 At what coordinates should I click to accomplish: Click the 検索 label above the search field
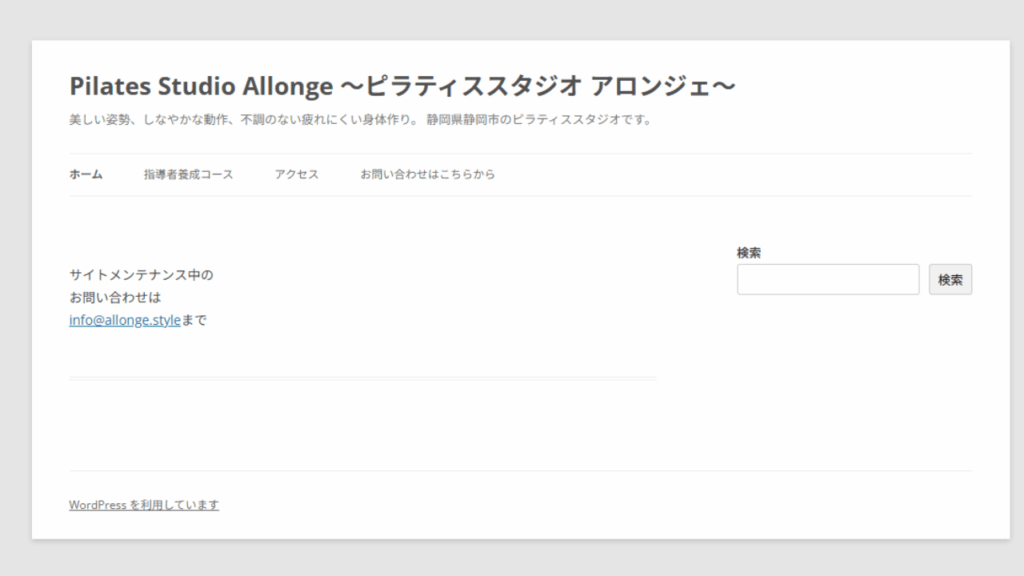tap(748, 253)
